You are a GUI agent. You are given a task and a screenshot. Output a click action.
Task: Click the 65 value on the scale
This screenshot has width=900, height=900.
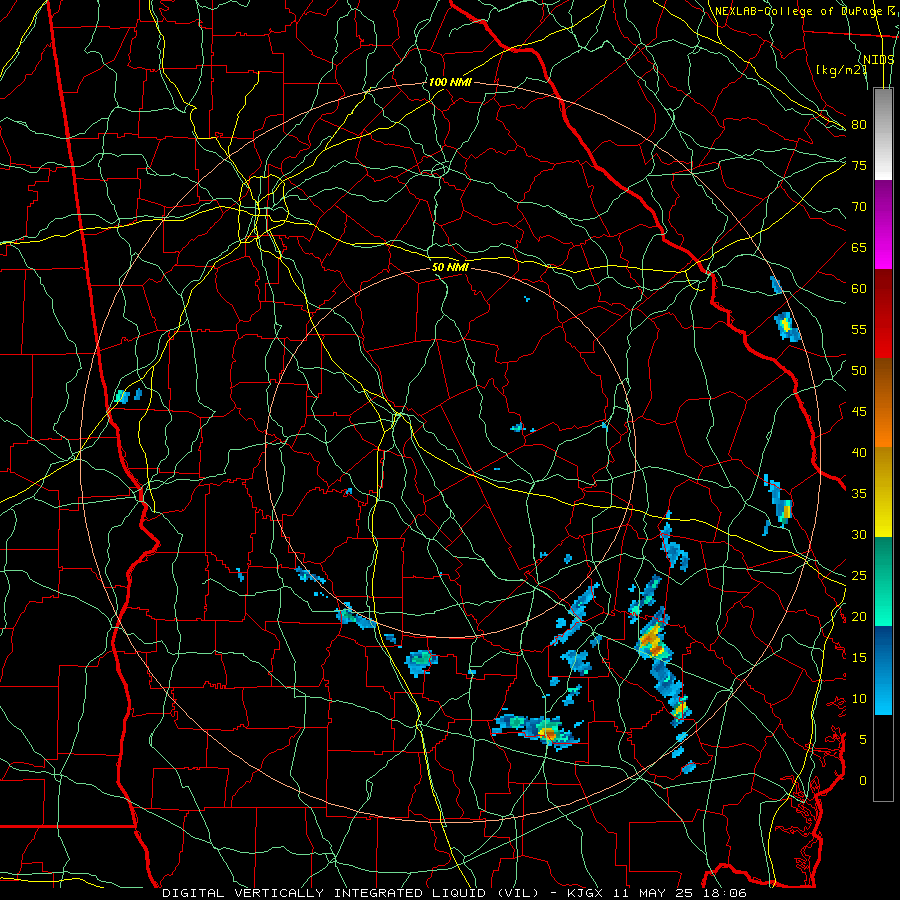coord(859,247)
